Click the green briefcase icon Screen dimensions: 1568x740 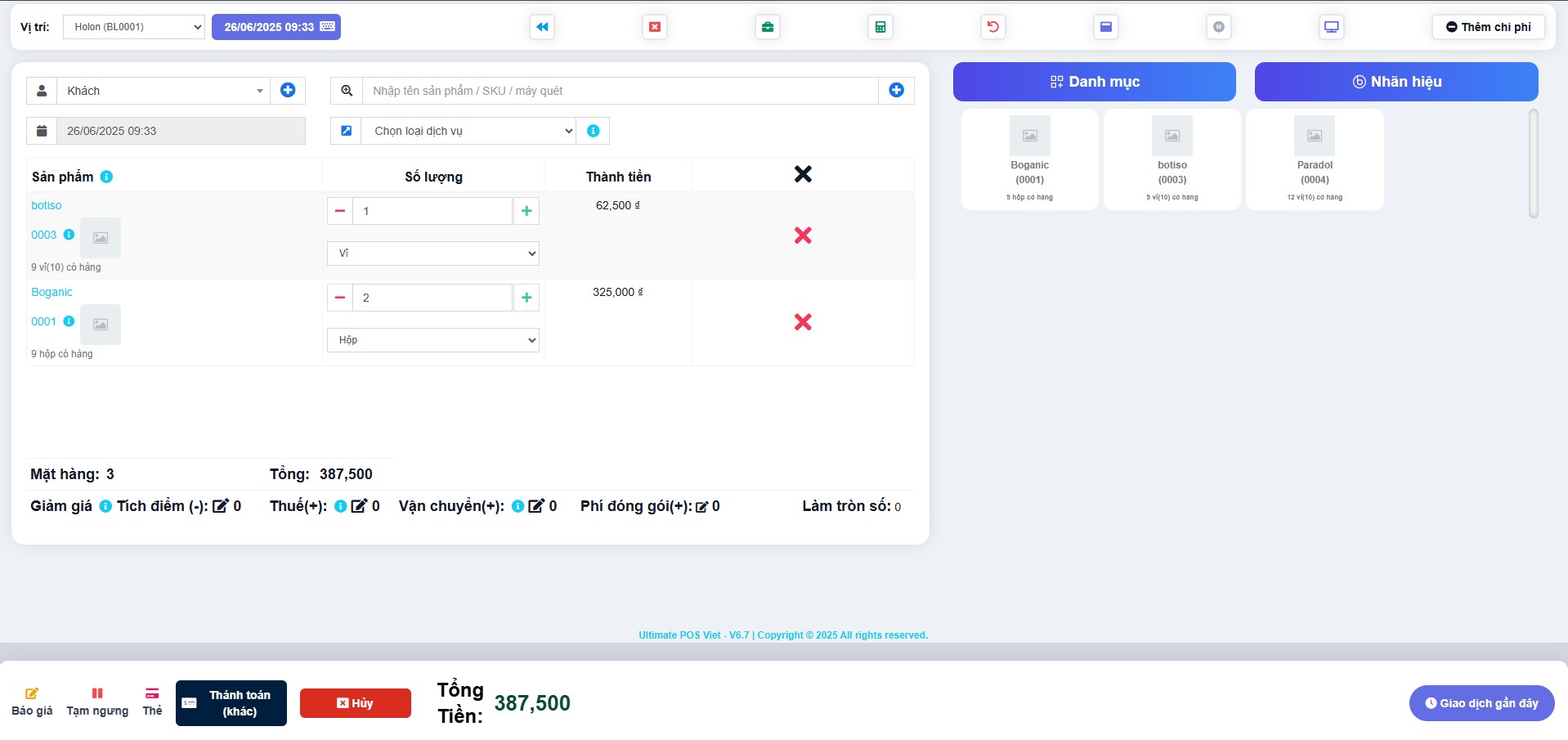(x=767, y=27)
